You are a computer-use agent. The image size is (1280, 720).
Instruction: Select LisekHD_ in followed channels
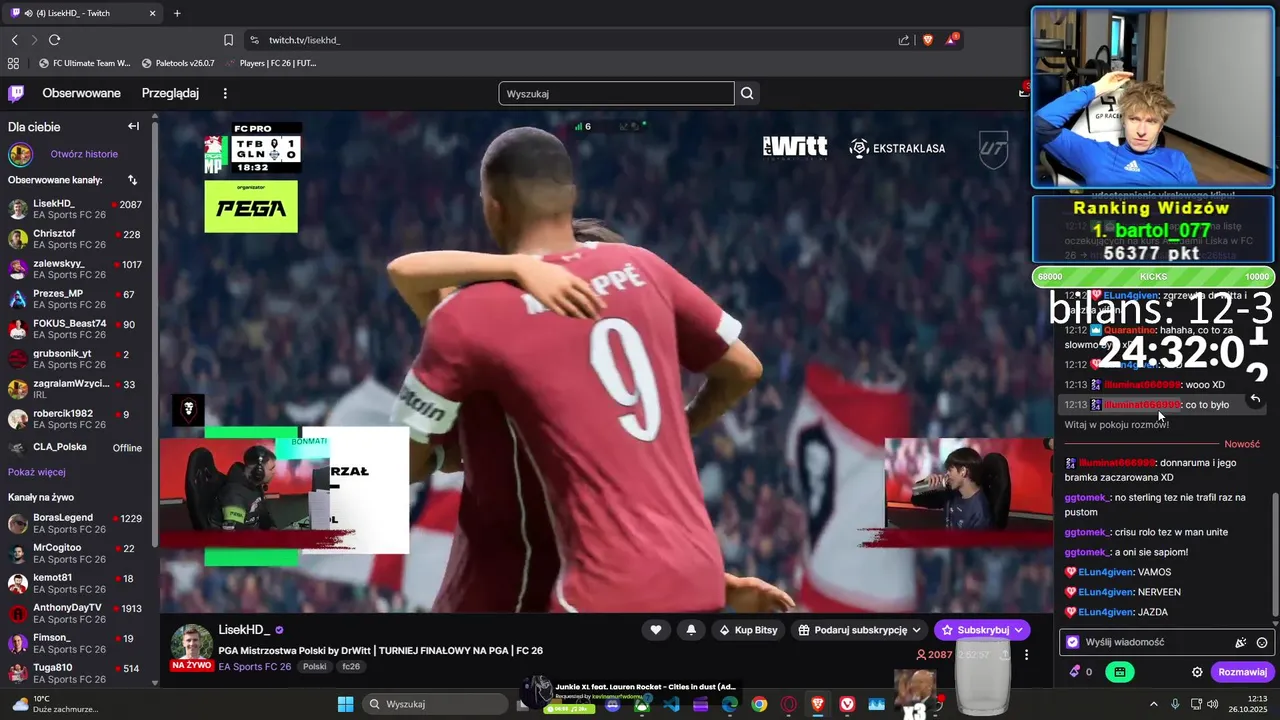tap(75, 210)
